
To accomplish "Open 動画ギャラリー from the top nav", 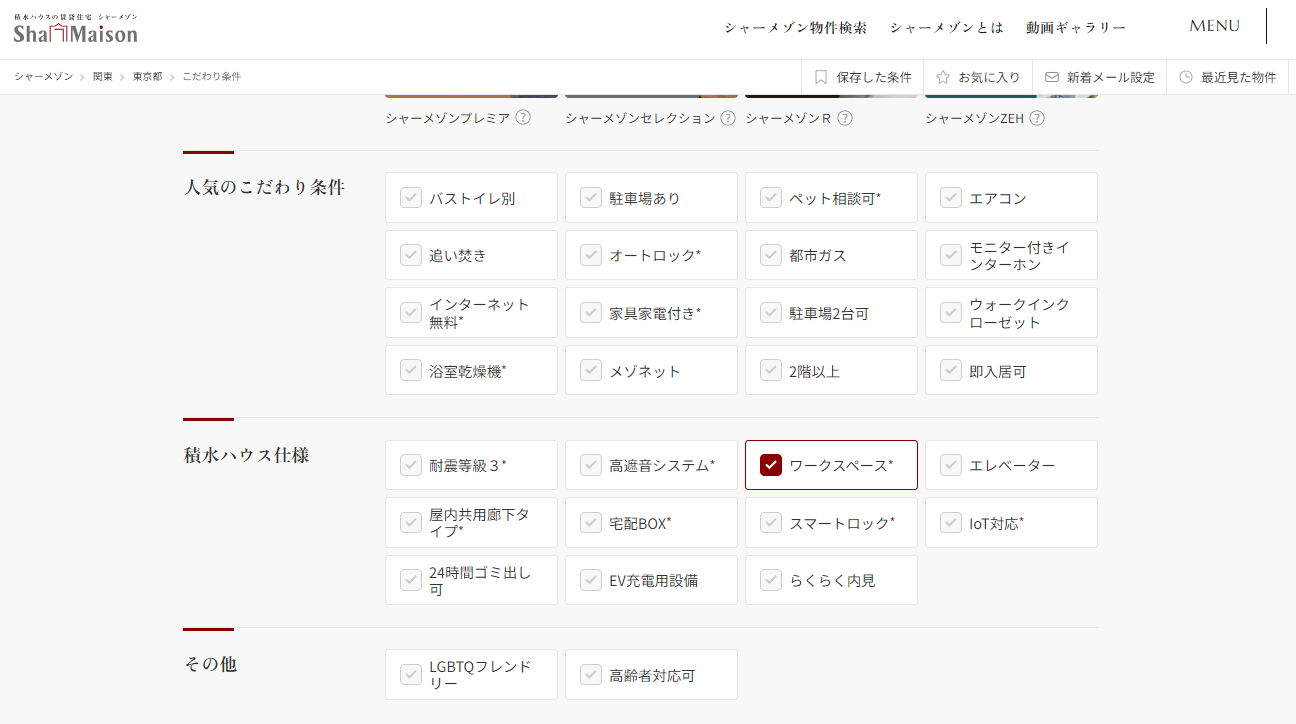I will tap(1075, 28).
